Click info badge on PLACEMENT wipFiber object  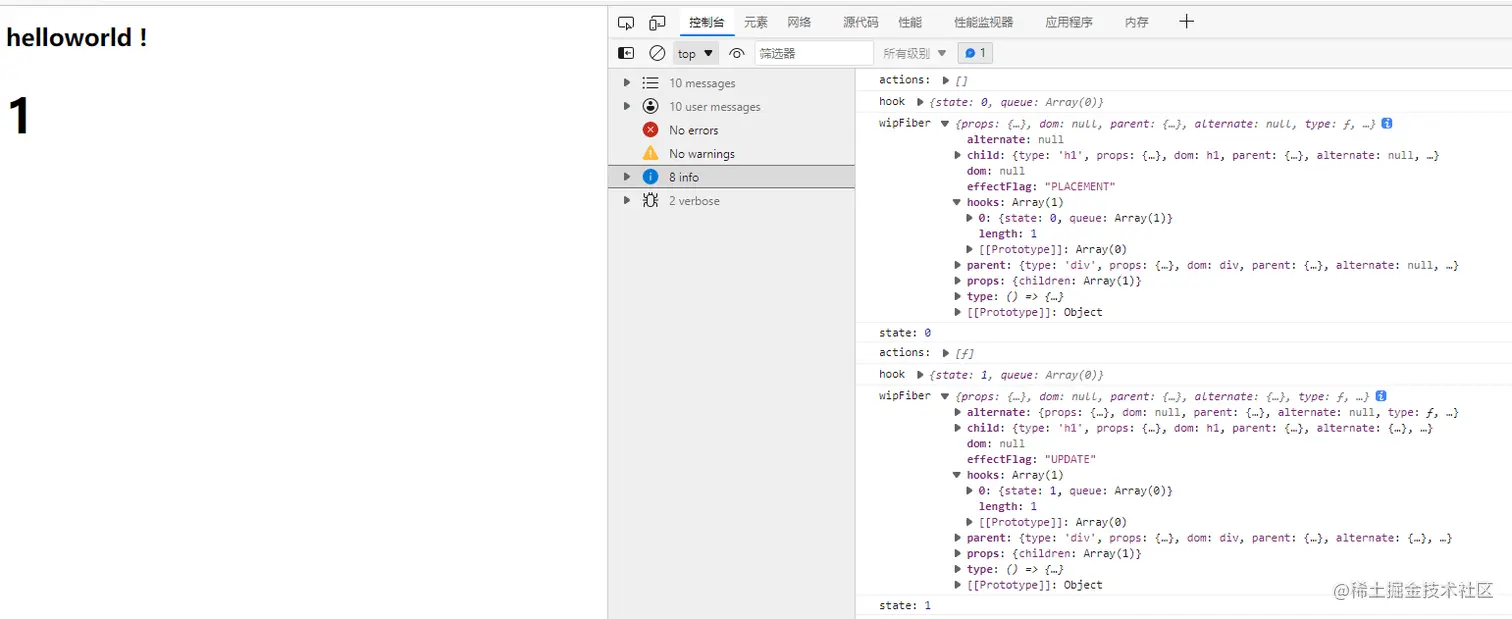[x=1387, y=123]
